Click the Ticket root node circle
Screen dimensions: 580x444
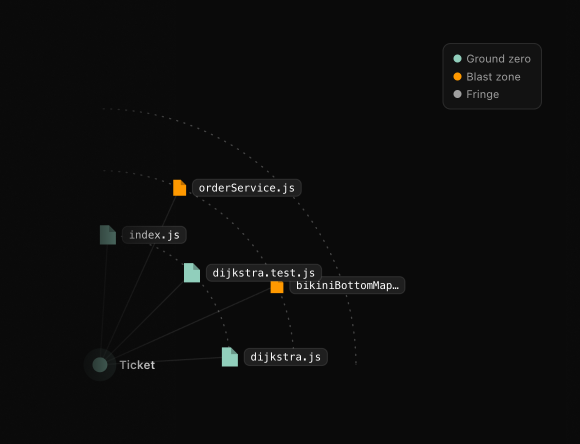coord(100,365)
